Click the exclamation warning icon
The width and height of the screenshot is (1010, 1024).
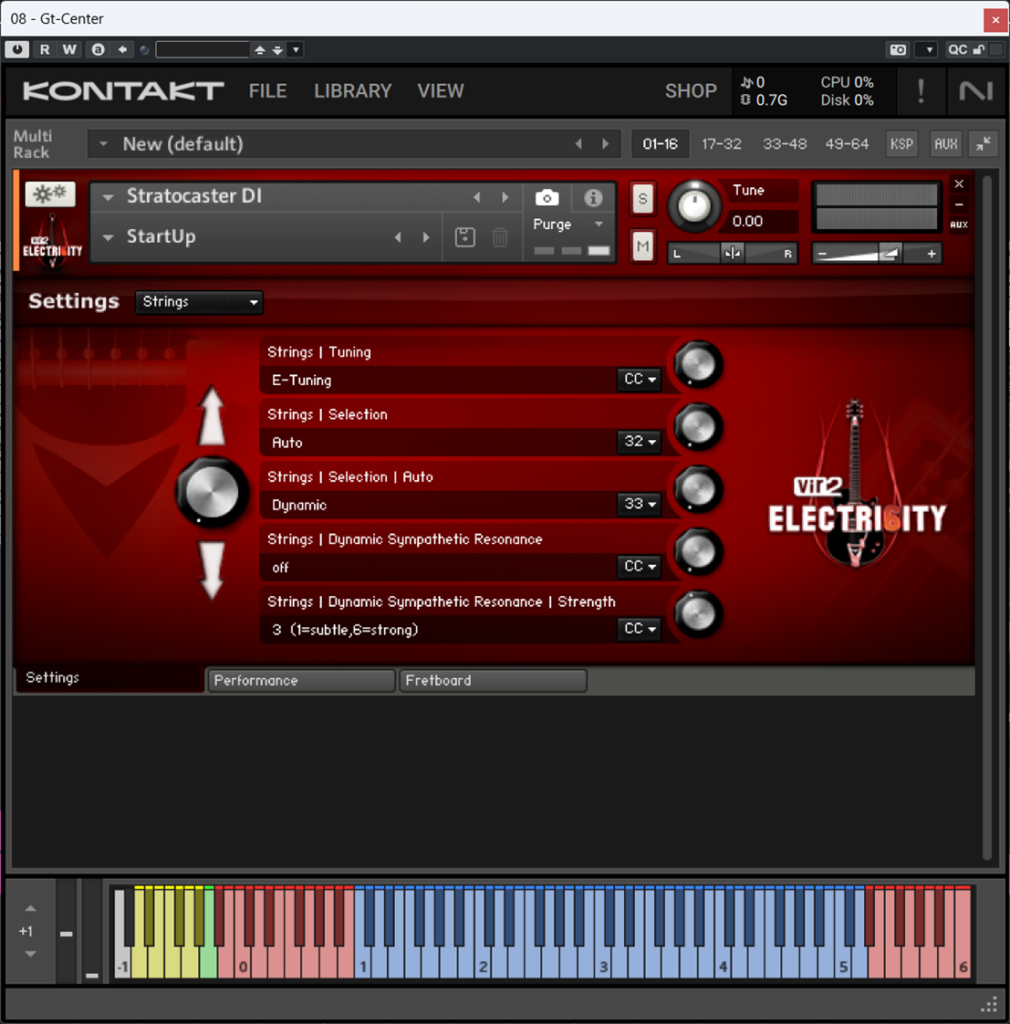point(920,91)
